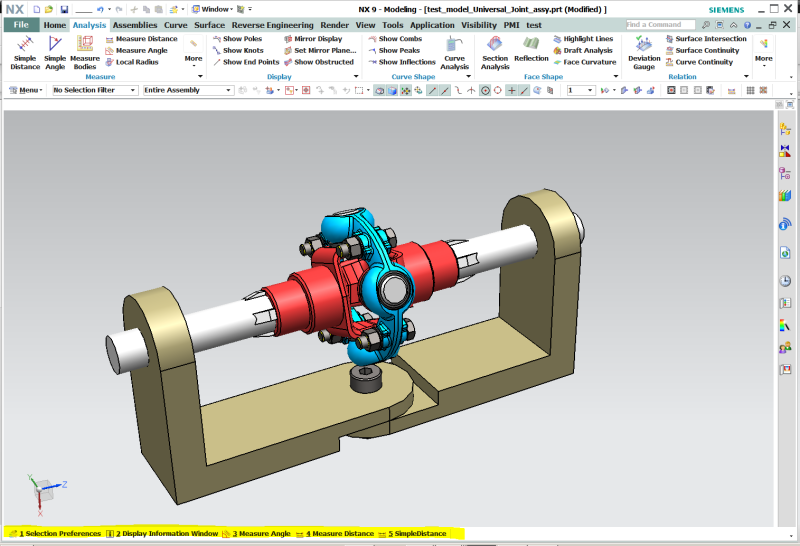
Task: Toggle Mirror Display
Action: pos(313,39)
